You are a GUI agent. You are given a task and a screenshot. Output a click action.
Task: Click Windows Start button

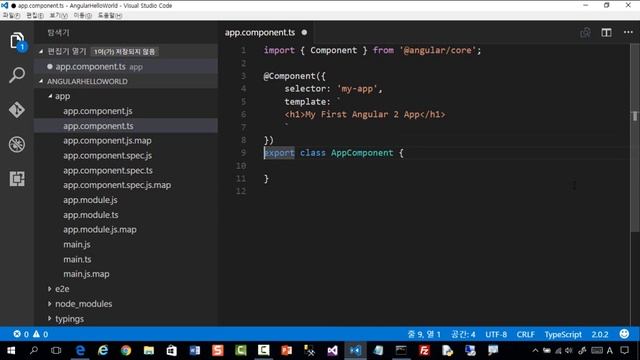(11, 351)
